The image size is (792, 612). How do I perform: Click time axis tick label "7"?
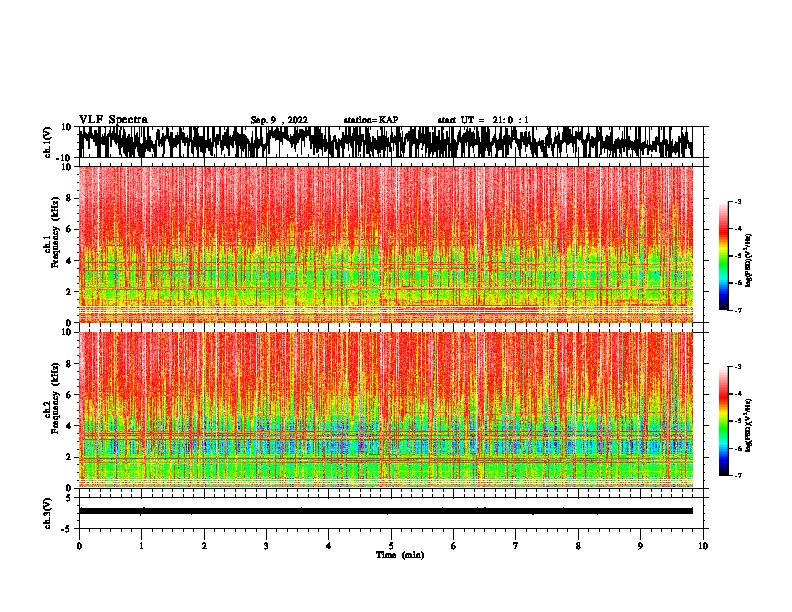tap(516, 546)
